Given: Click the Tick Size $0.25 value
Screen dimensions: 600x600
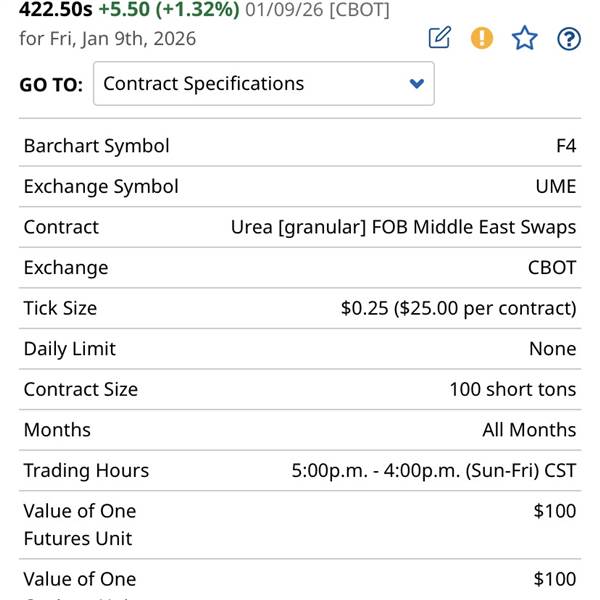Looking at the screenshot, I should (458, 308).
